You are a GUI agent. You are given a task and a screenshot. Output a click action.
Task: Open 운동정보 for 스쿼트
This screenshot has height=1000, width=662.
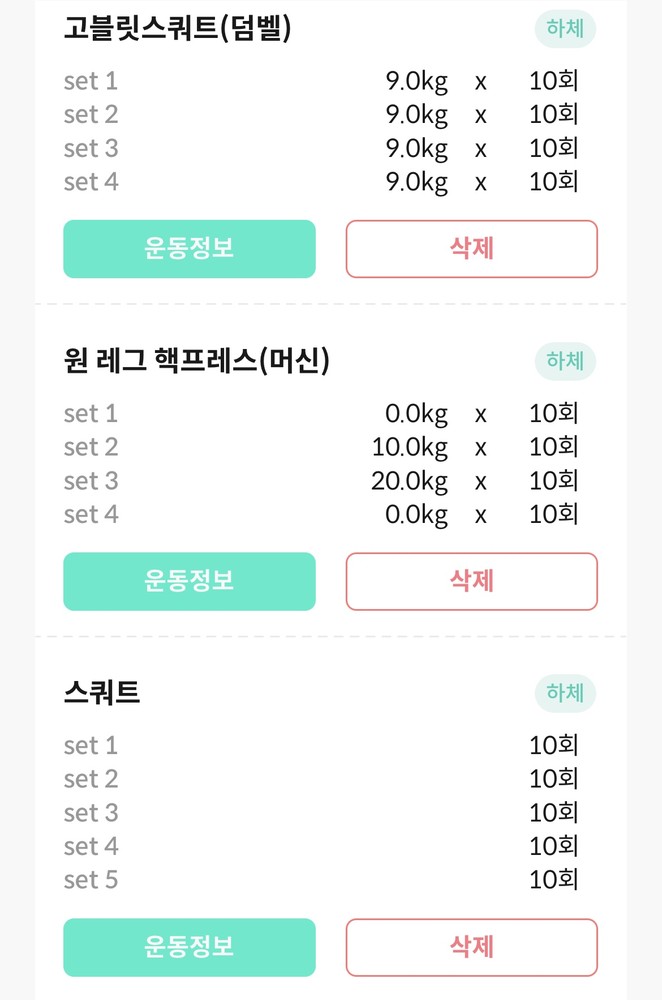click(x=189, y=947)
